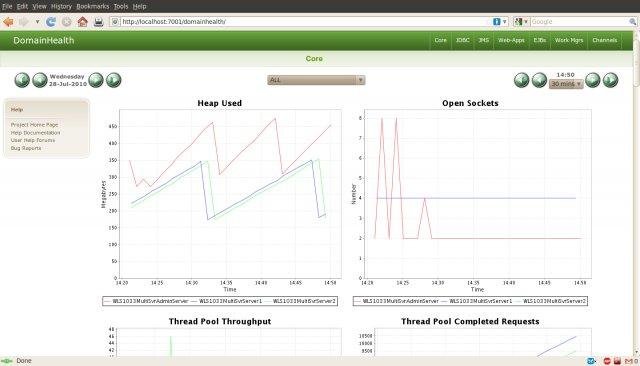Open the Project Home Page link
This screenshot has height=366, width=640.
34,124
